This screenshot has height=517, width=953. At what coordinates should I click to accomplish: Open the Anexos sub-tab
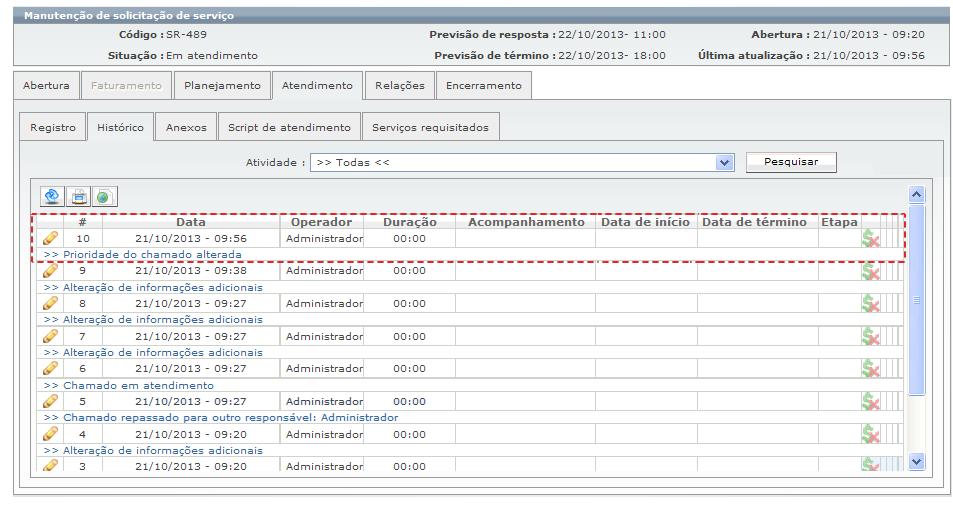pyautogui.click(x=186, y=128)
